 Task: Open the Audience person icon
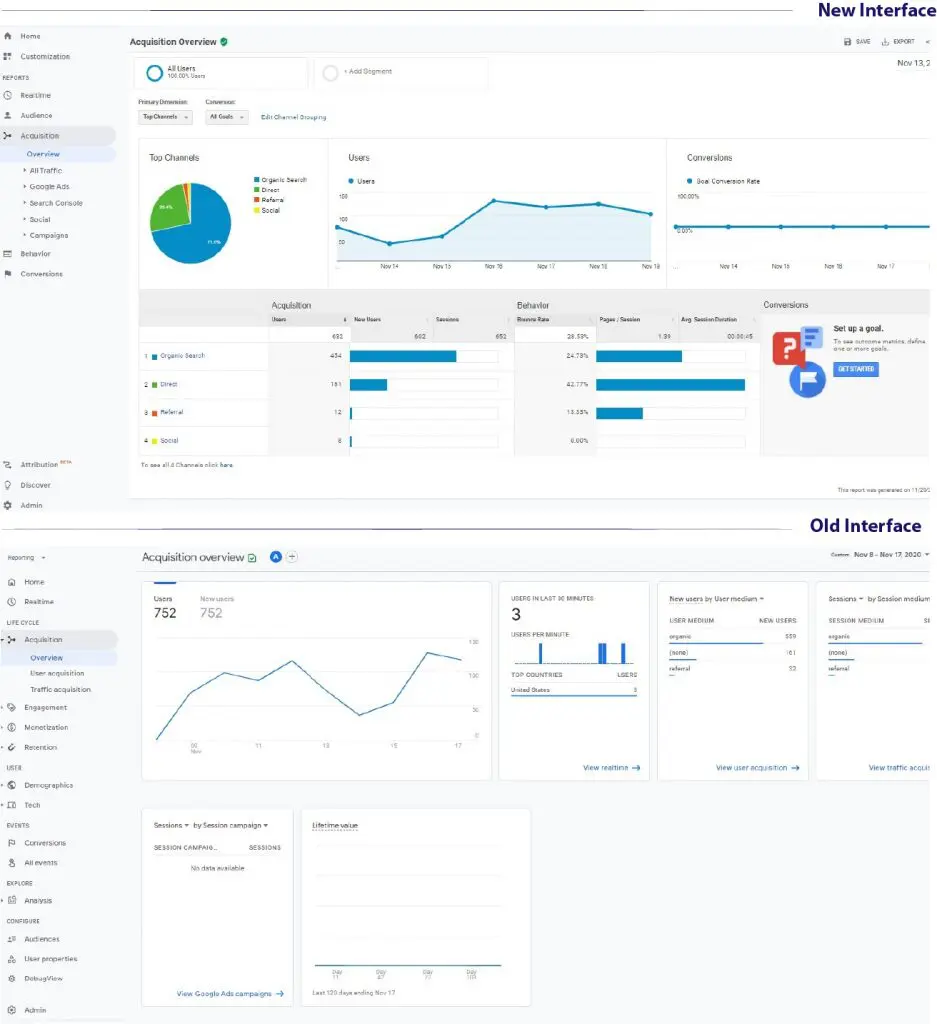point(8,115)
